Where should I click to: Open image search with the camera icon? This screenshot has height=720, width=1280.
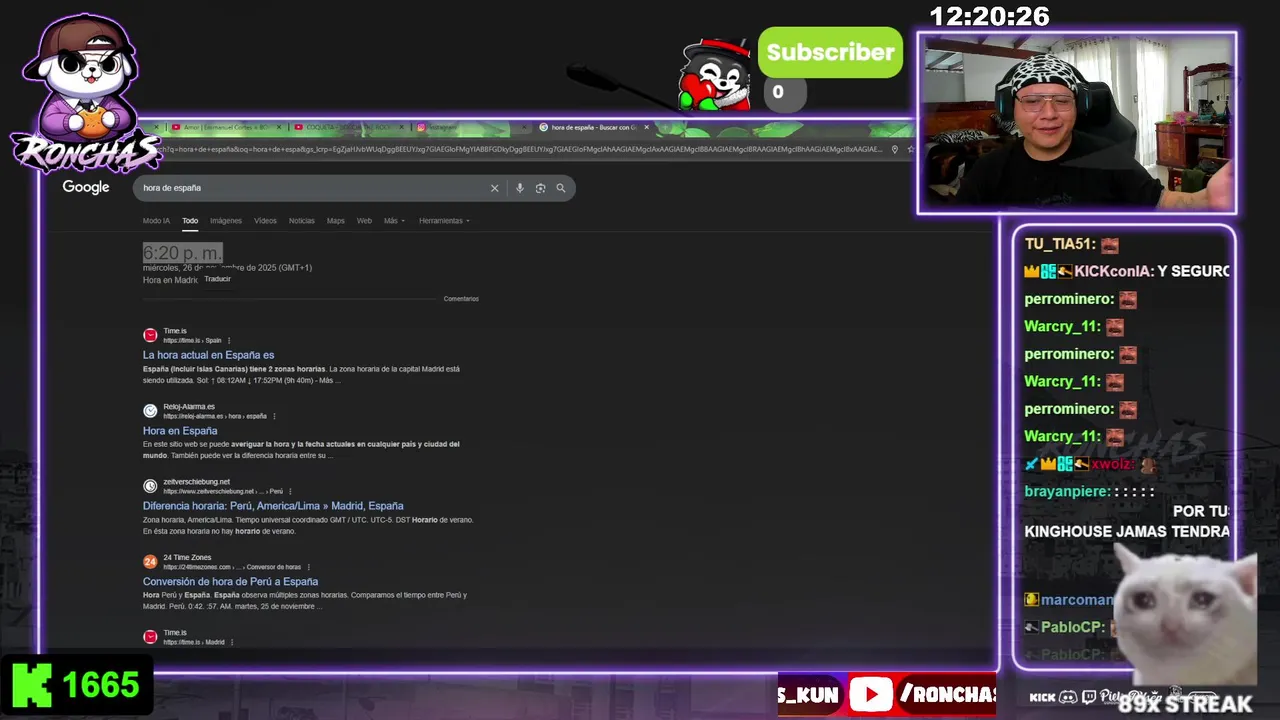(540, 188)
